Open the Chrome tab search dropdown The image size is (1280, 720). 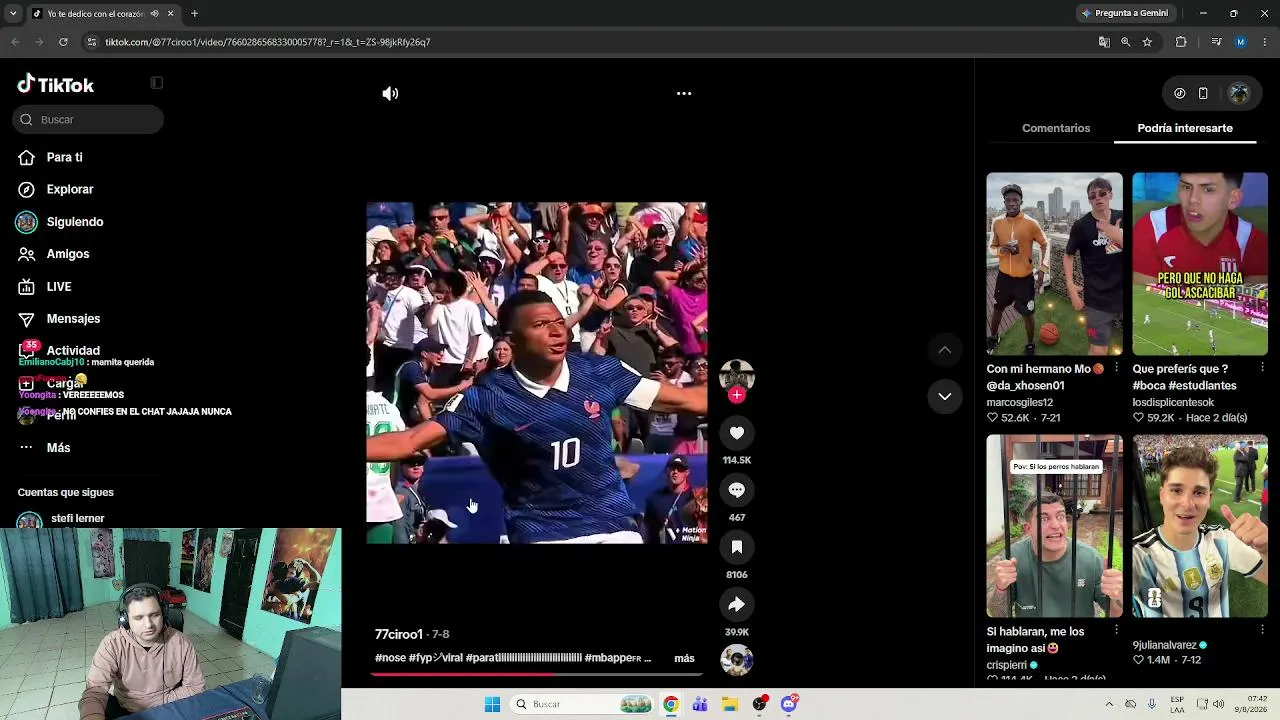tap(13, 13)
